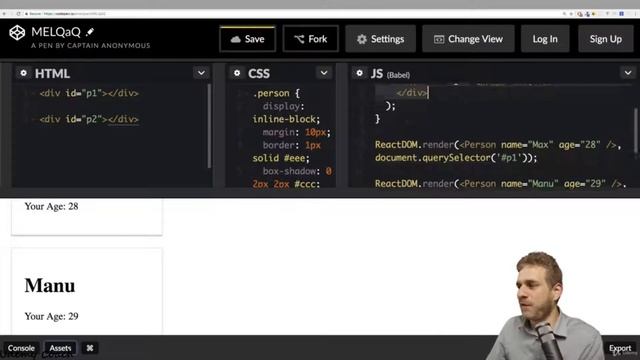Open pen Settings

[380, 39]
